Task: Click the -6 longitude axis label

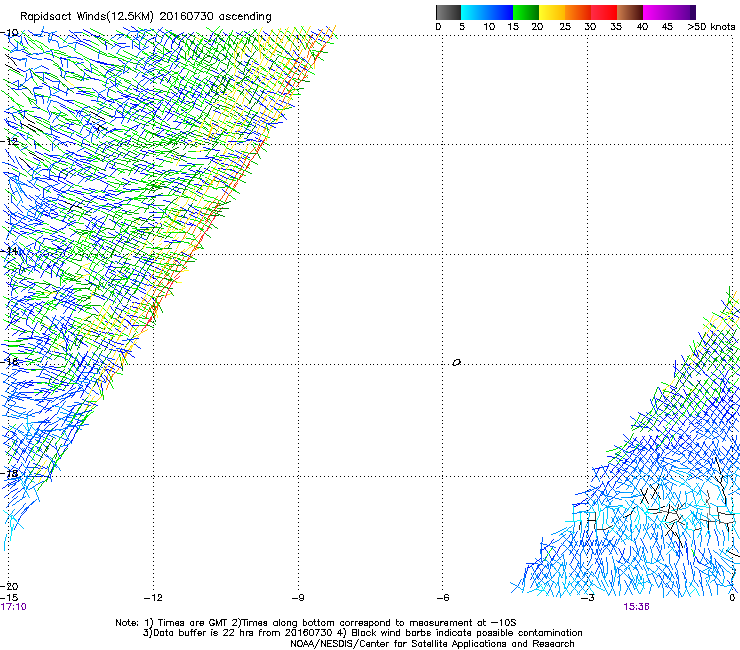Action: 443,598
